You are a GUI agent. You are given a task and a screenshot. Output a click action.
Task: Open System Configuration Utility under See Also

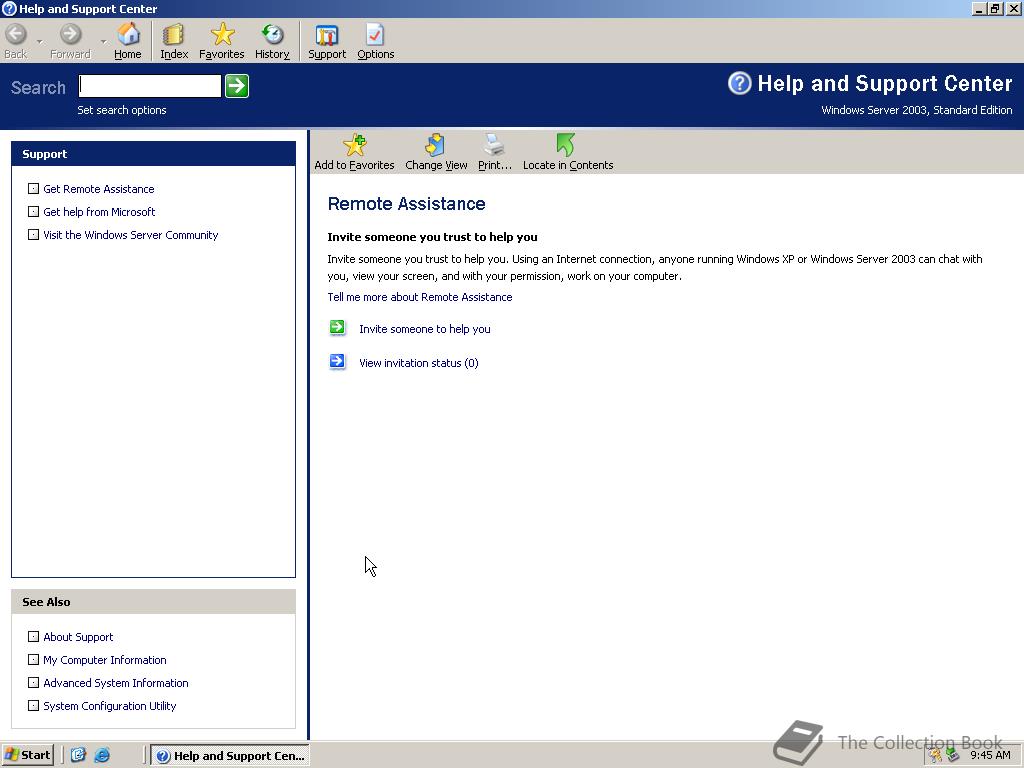[109, 706]
